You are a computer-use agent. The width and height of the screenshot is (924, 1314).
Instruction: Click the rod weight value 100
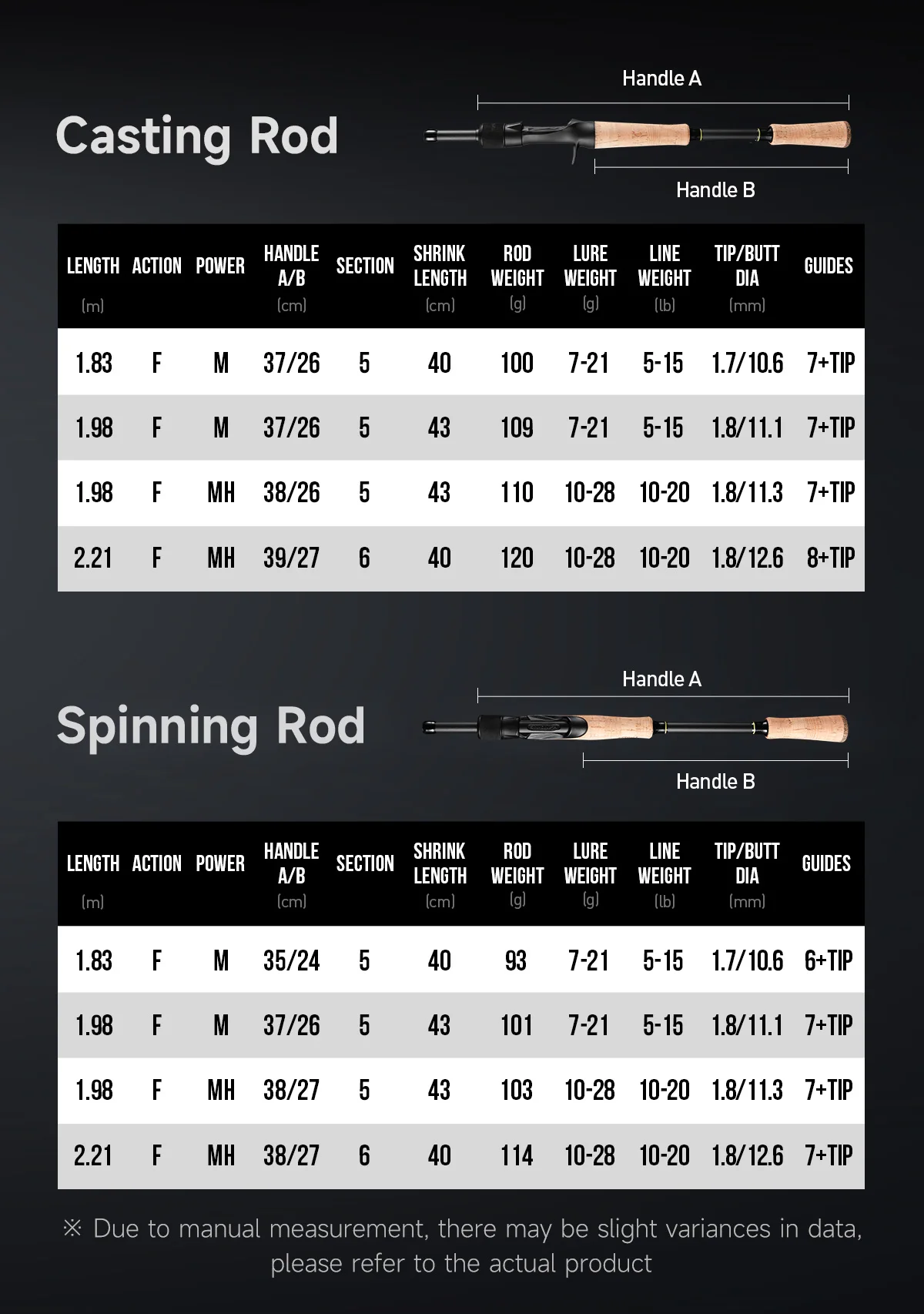[517, 363]
